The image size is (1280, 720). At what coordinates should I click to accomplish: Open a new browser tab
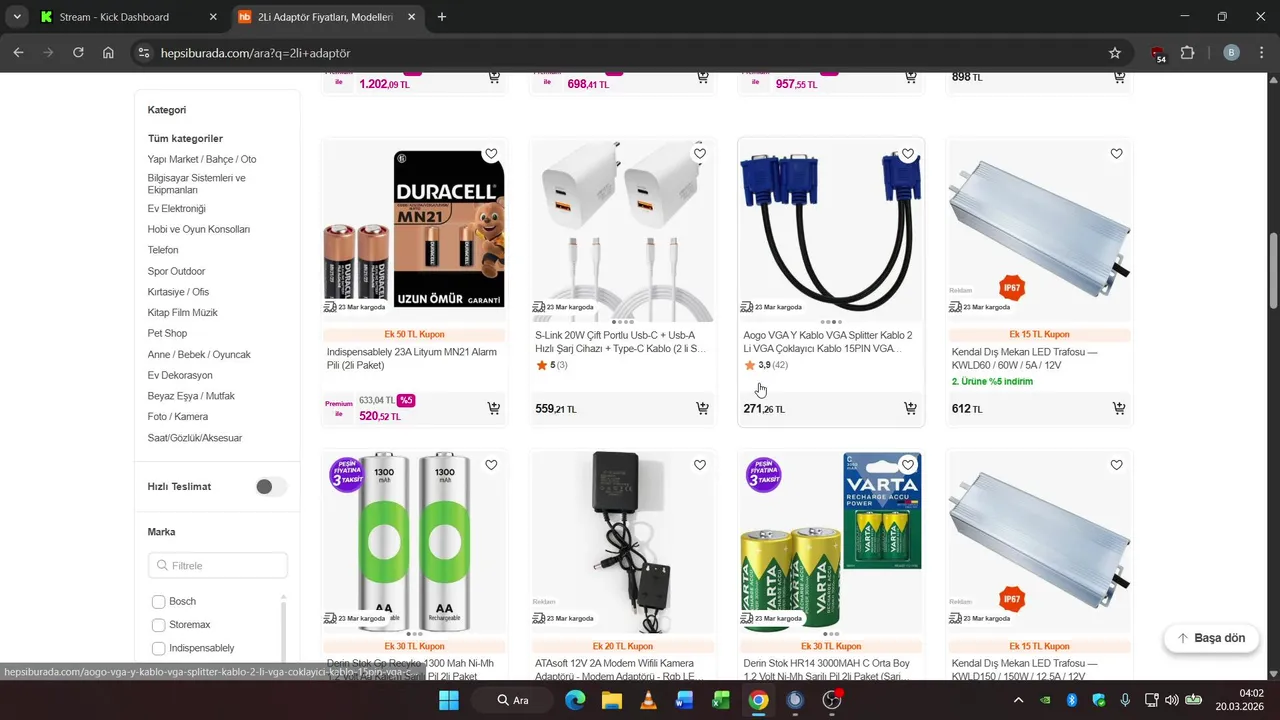[x=442, y=17]
